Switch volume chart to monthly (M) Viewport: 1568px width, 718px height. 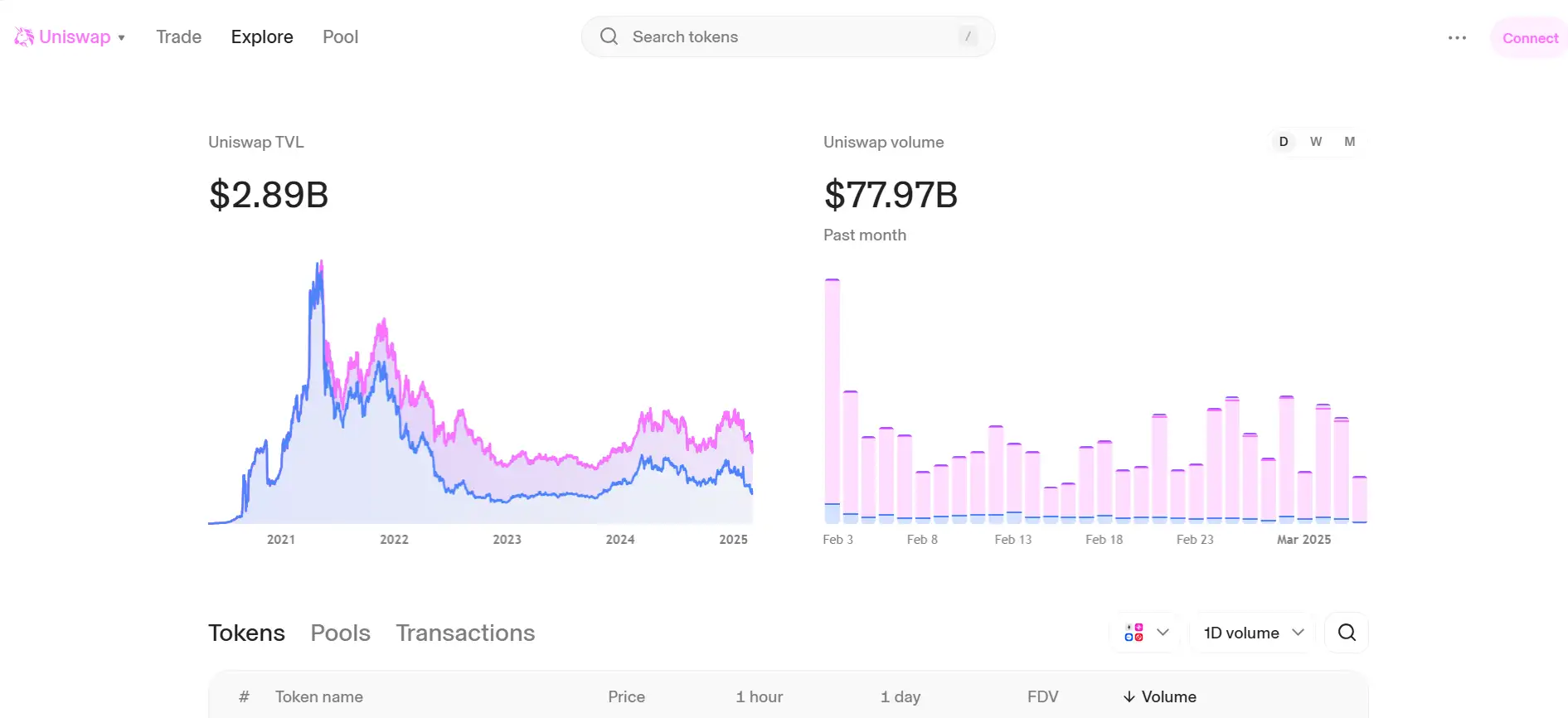tap(1349, 142)
